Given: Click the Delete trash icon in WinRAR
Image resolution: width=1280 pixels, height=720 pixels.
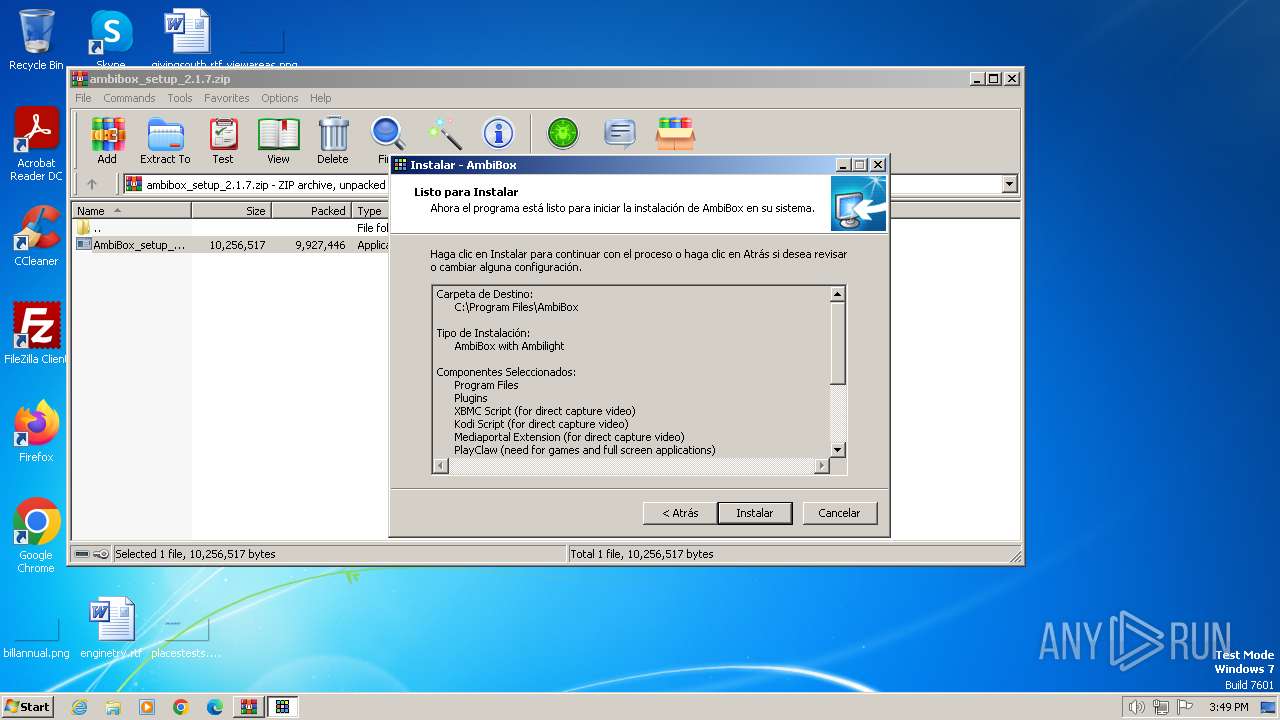Looking at the screenshot, I should click(x=333, y=140).
